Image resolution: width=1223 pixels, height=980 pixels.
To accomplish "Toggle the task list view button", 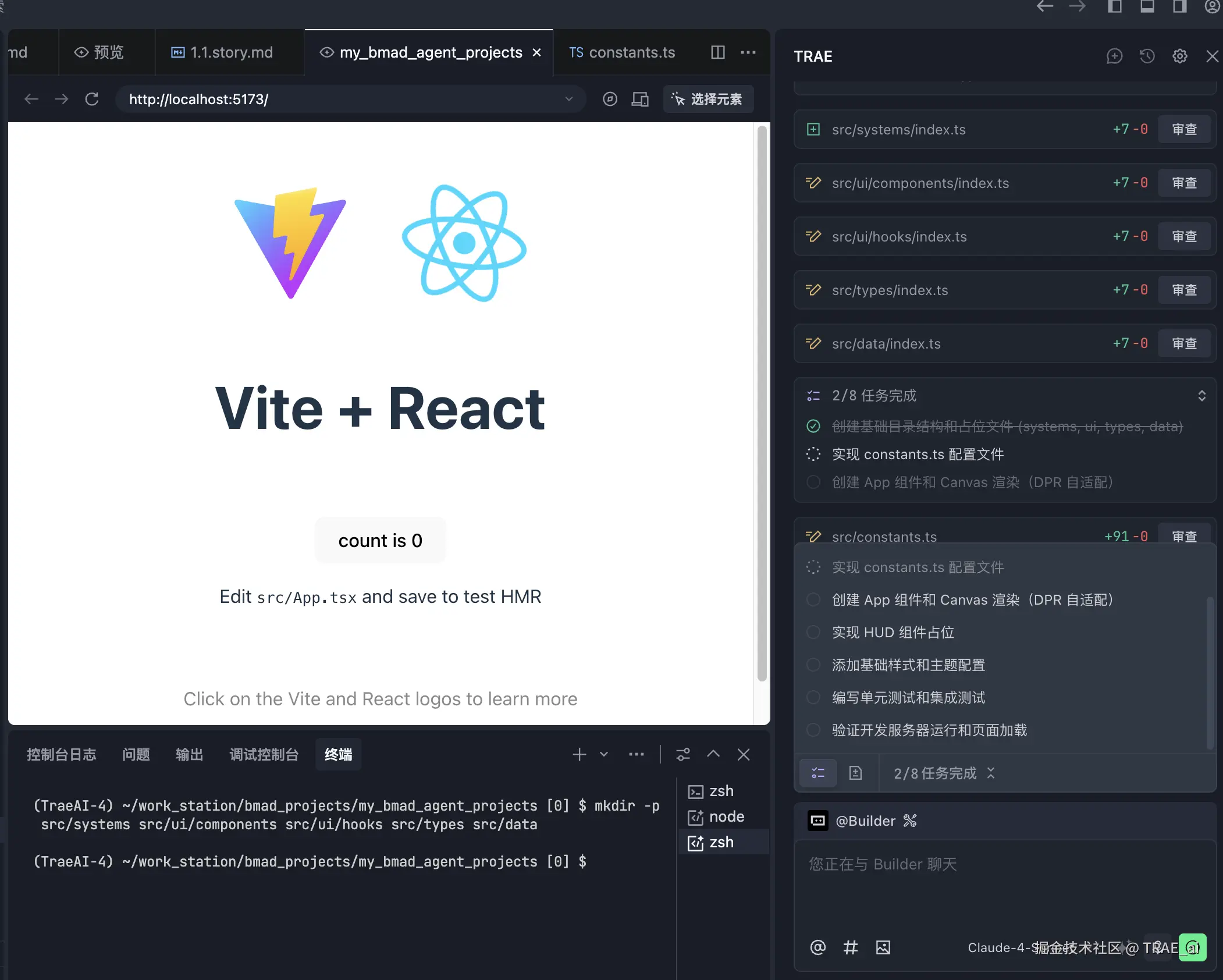I will tap(818, 773).
